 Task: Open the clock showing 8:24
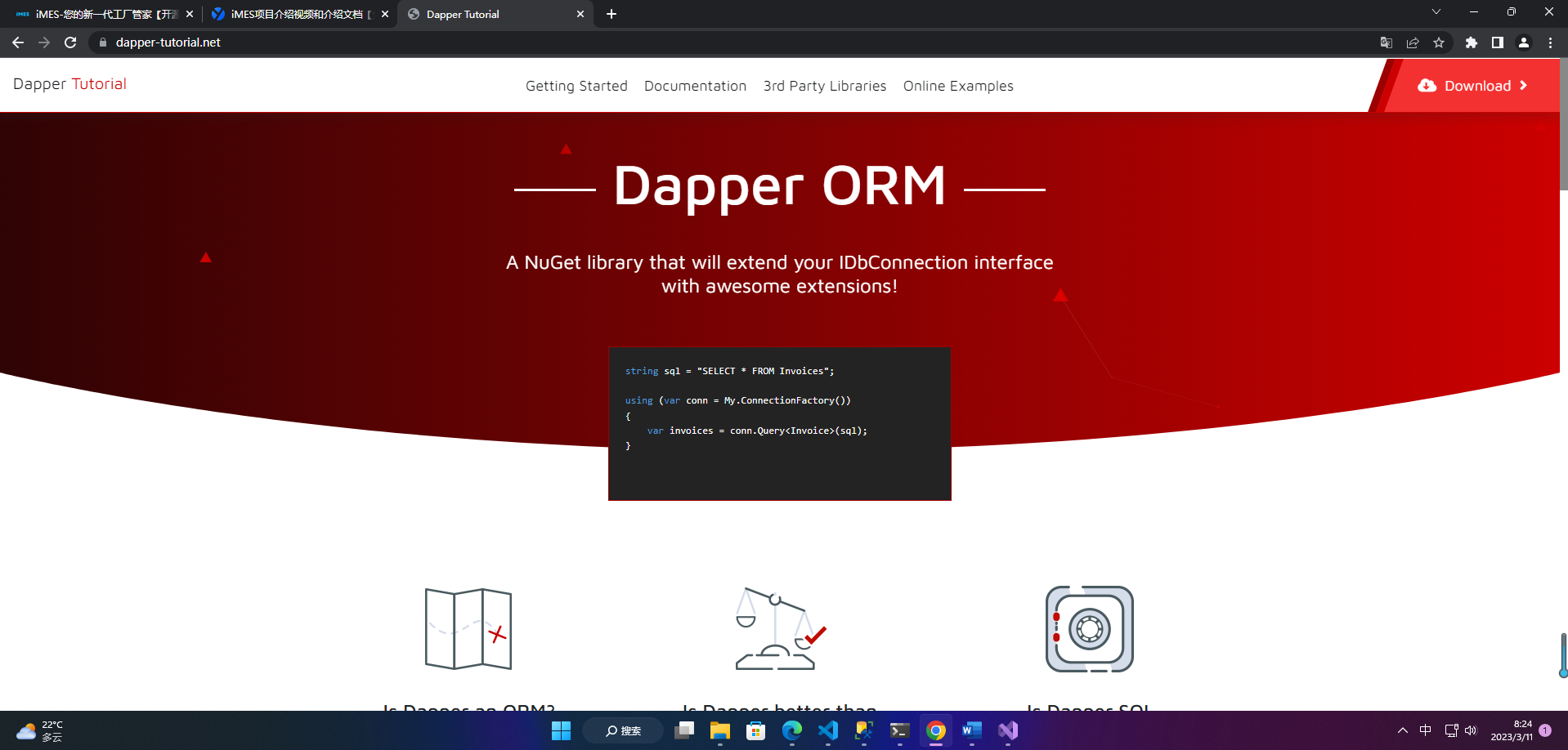(1512, 730)
